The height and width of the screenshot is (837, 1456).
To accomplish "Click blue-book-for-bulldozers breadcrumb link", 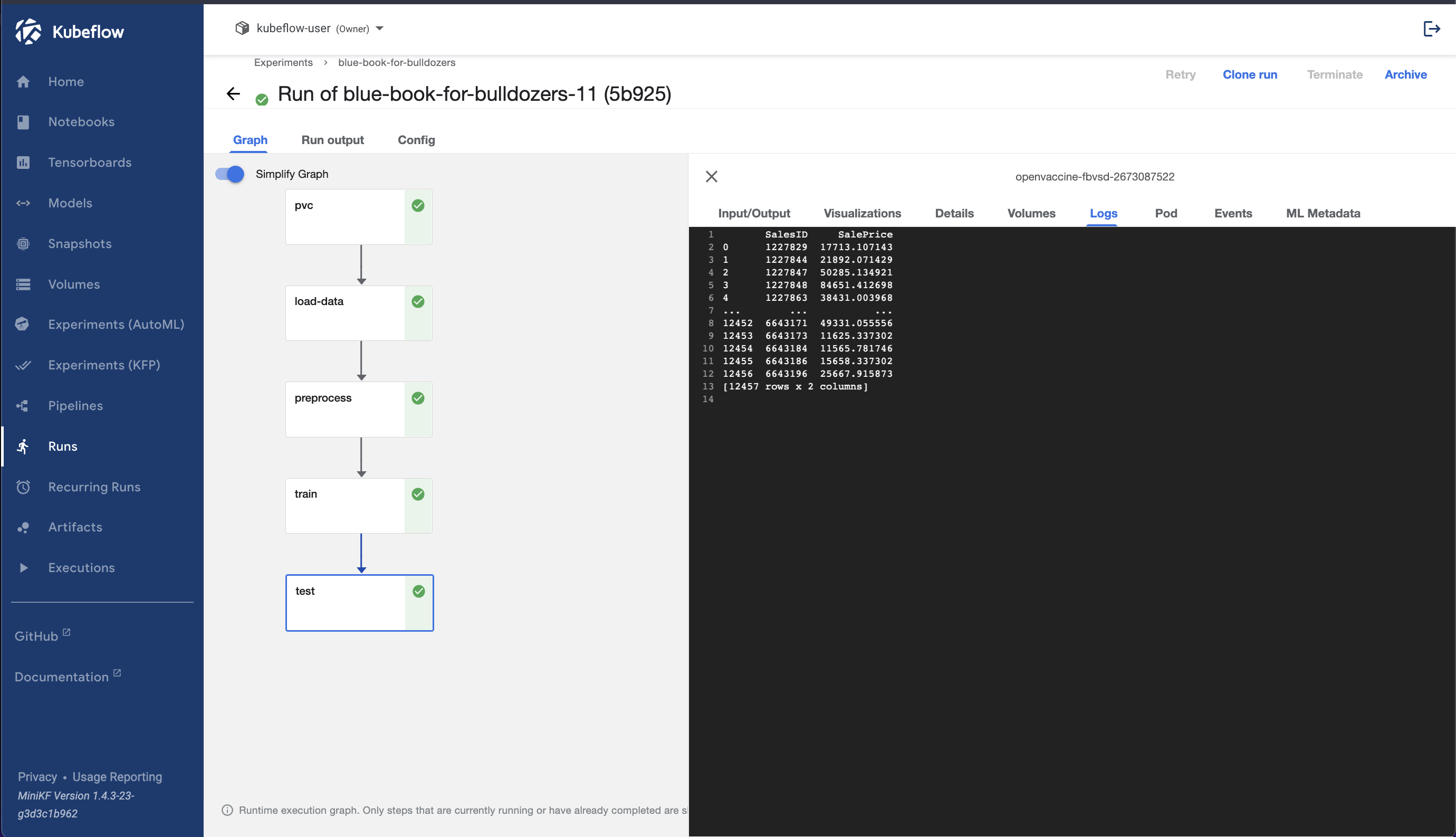I will coord(397,62).
